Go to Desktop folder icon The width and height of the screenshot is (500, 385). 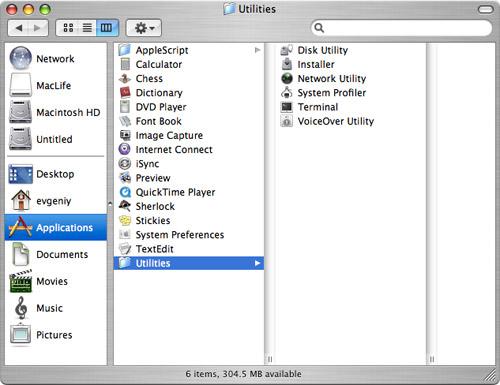pos(21,174)
